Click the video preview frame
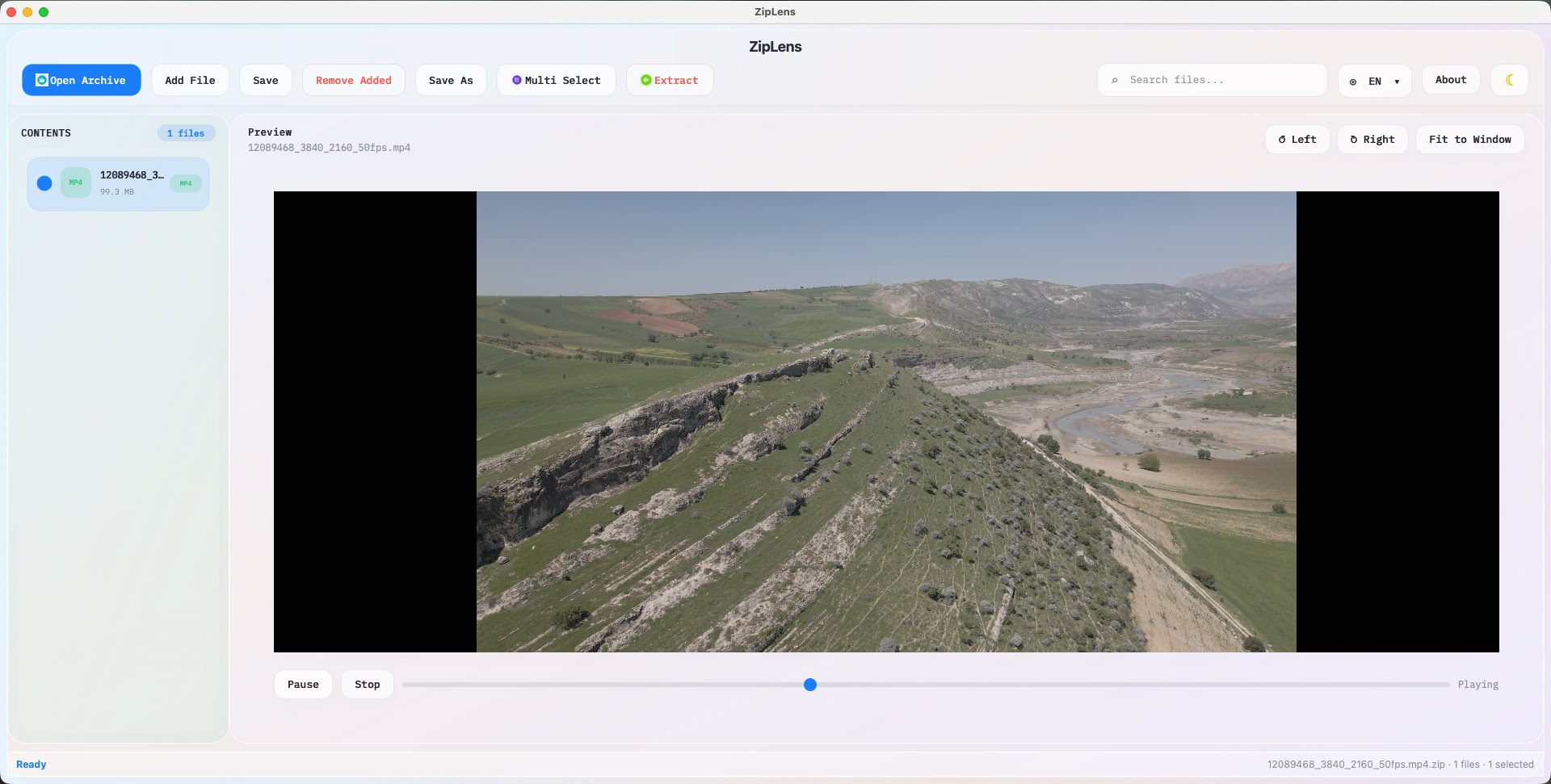 pyautogui.click(x=886, y=421)
